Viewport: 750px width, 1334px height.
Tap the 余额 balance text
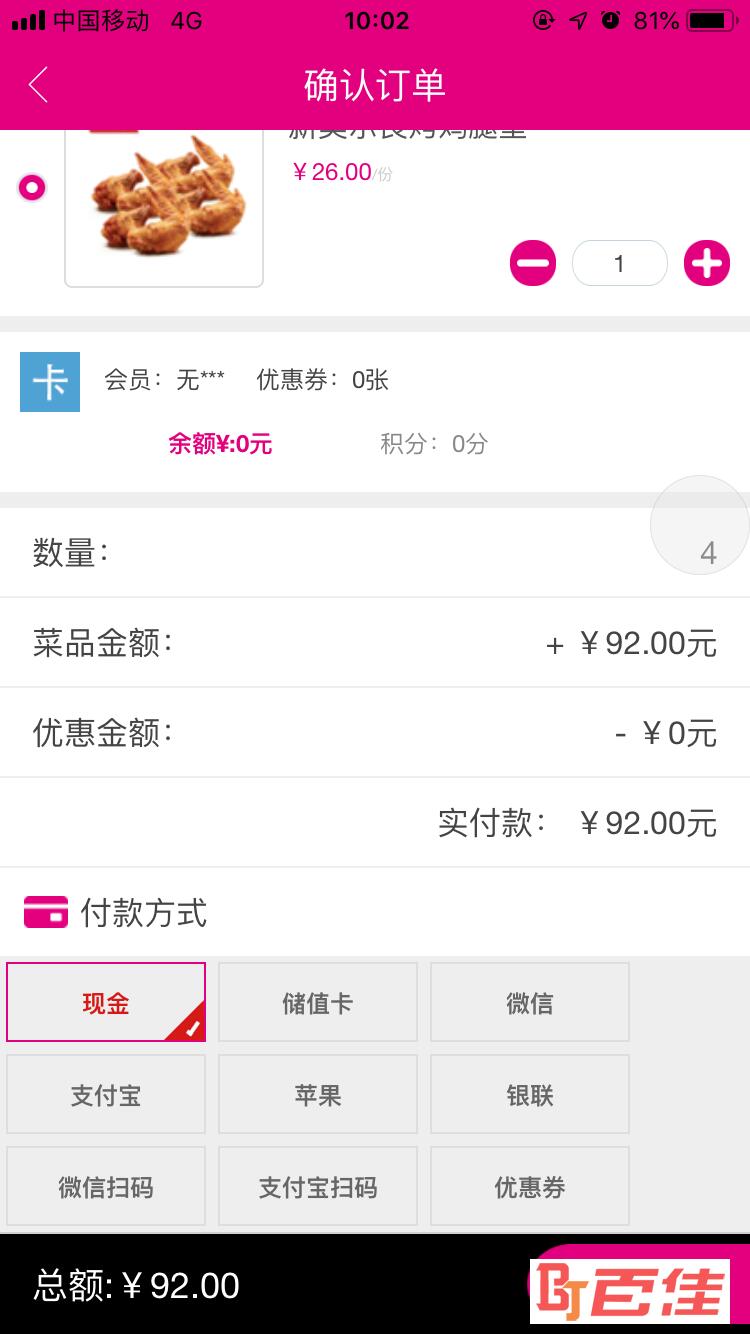coord(220,444)
